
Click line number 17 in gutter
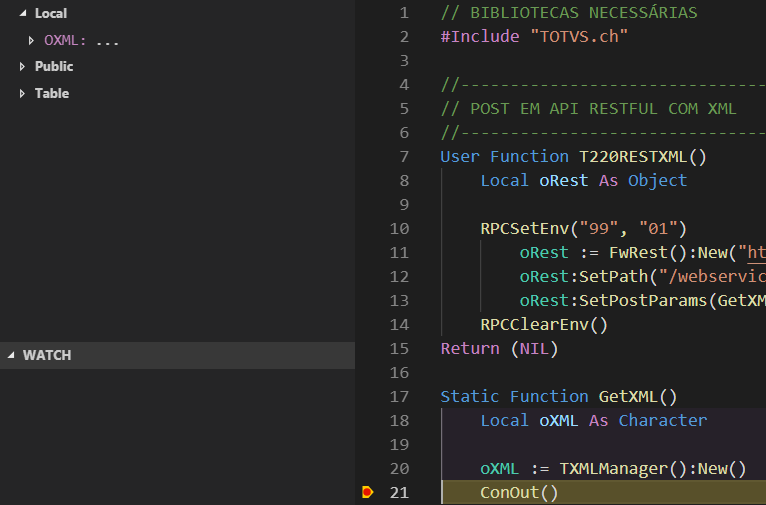pos(399,397)
